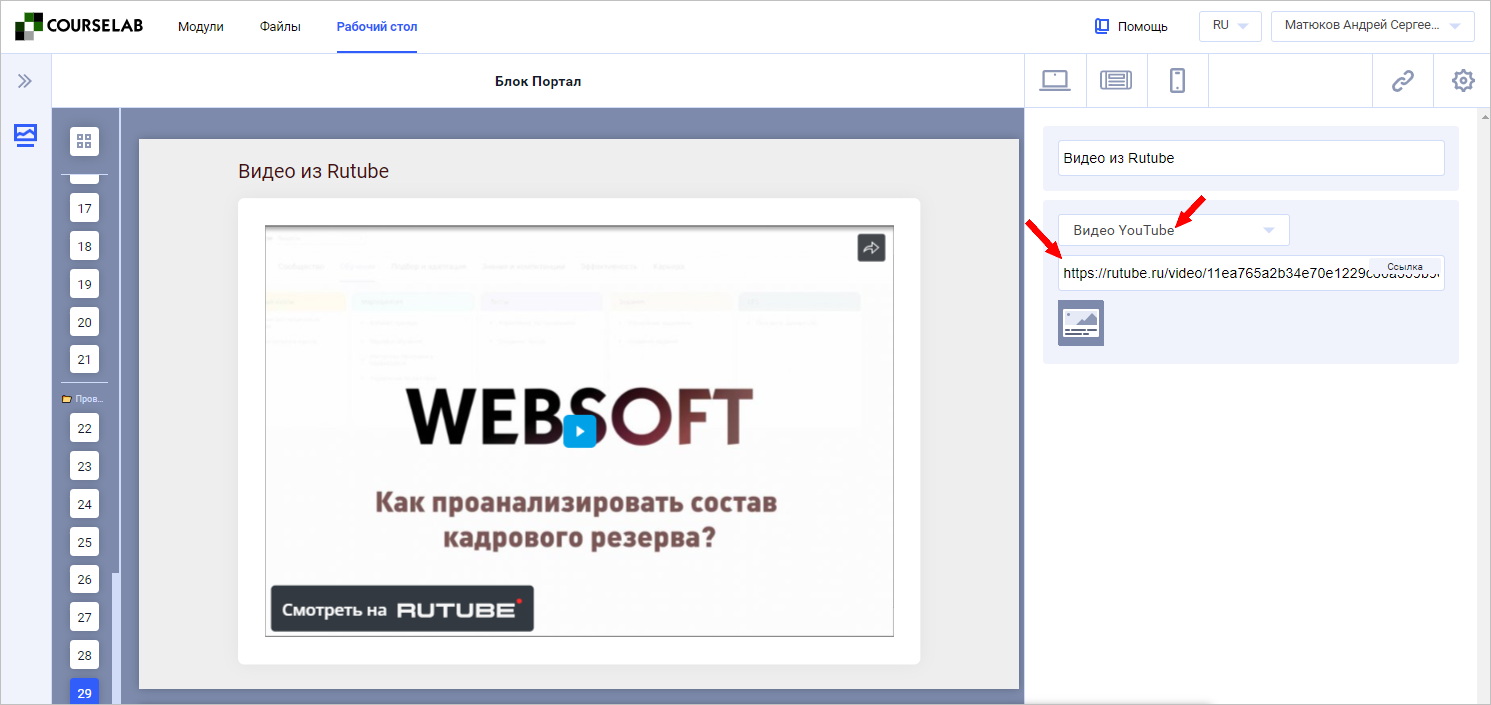Select desktop preview mode icon
1491x705 pixels.
coord(1054,80)
